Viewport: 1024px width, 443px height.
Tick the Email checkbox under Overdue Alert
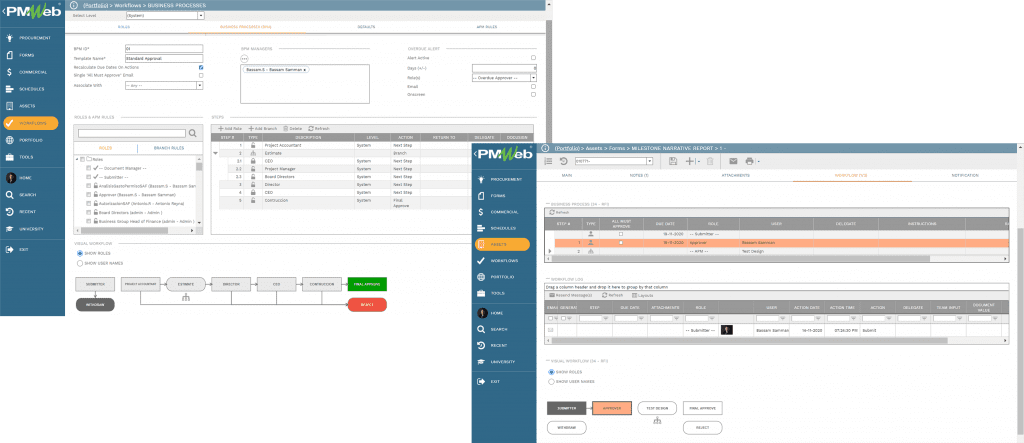pyautogui.click(x=534, y=86)
